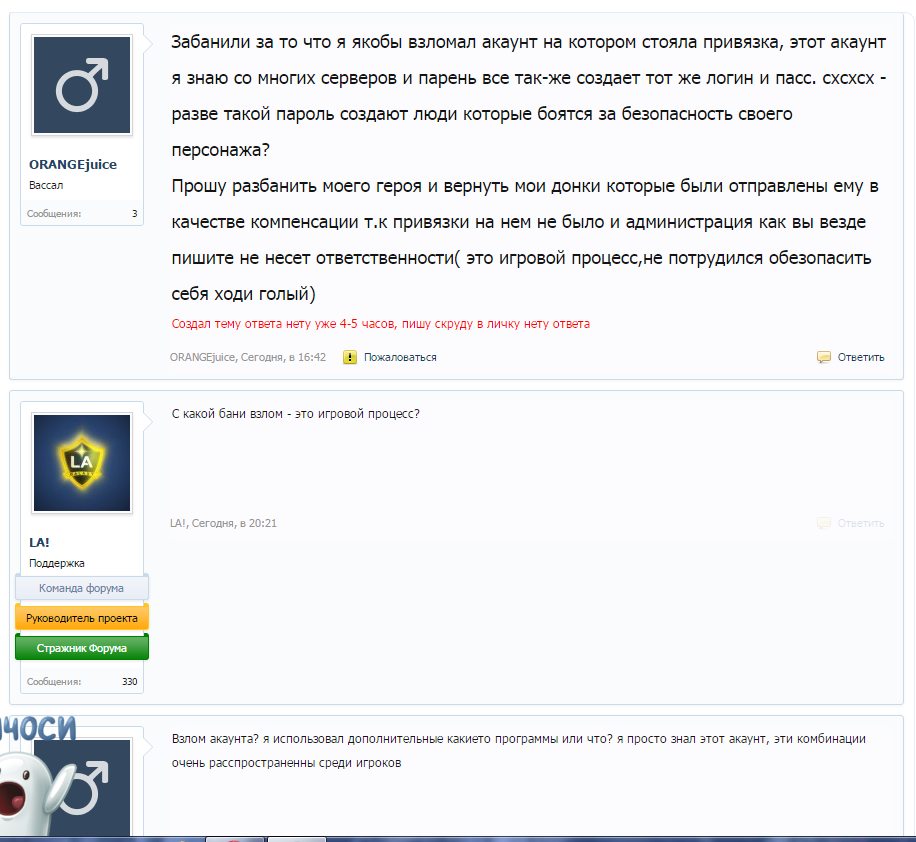Screen dimensions: 916x842
Task: Click the reply bubble icon on LA!'s post
Action: coord(823,523)
